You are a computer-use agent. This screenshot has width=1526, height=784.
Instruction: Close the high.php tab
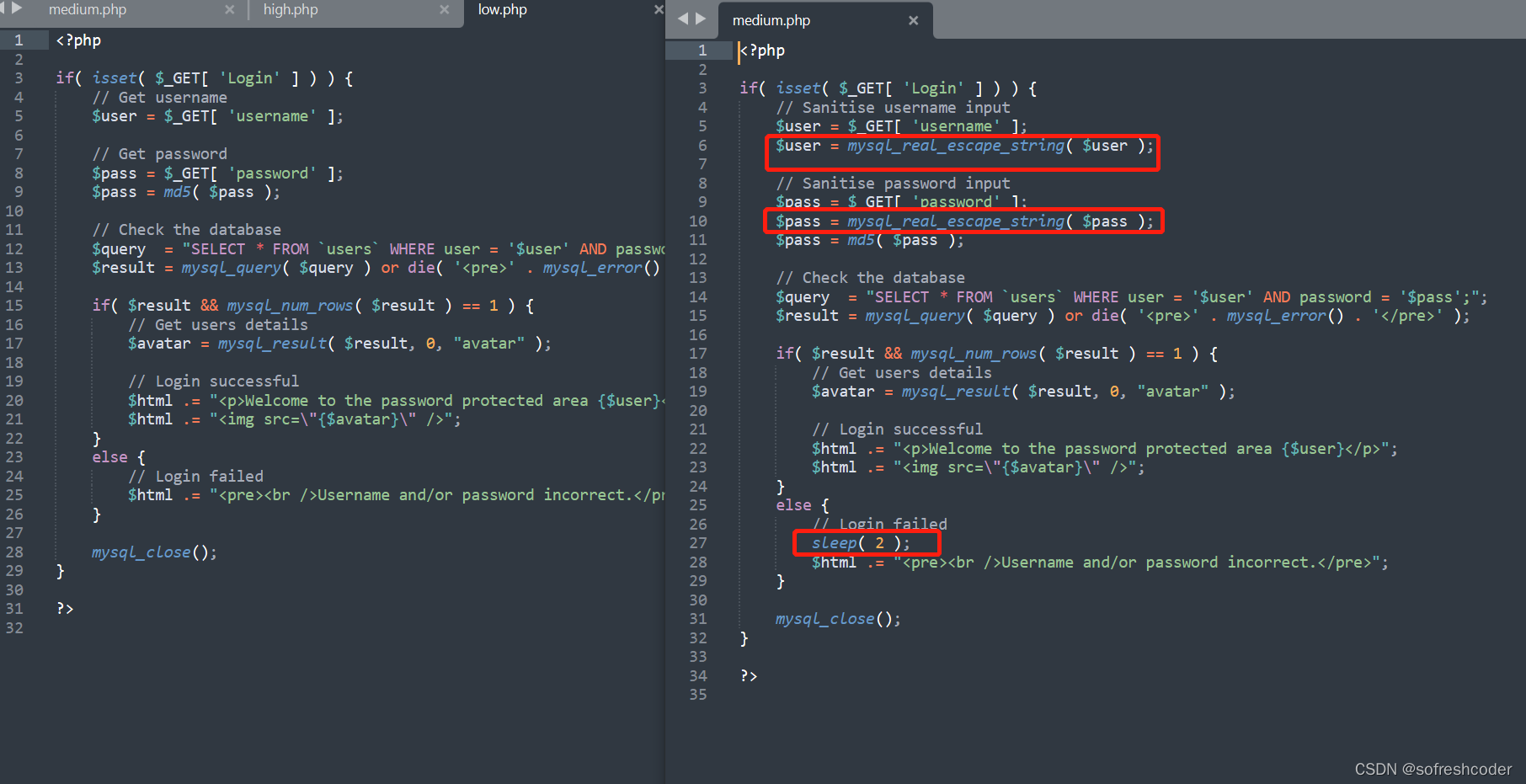pos(445,10)
